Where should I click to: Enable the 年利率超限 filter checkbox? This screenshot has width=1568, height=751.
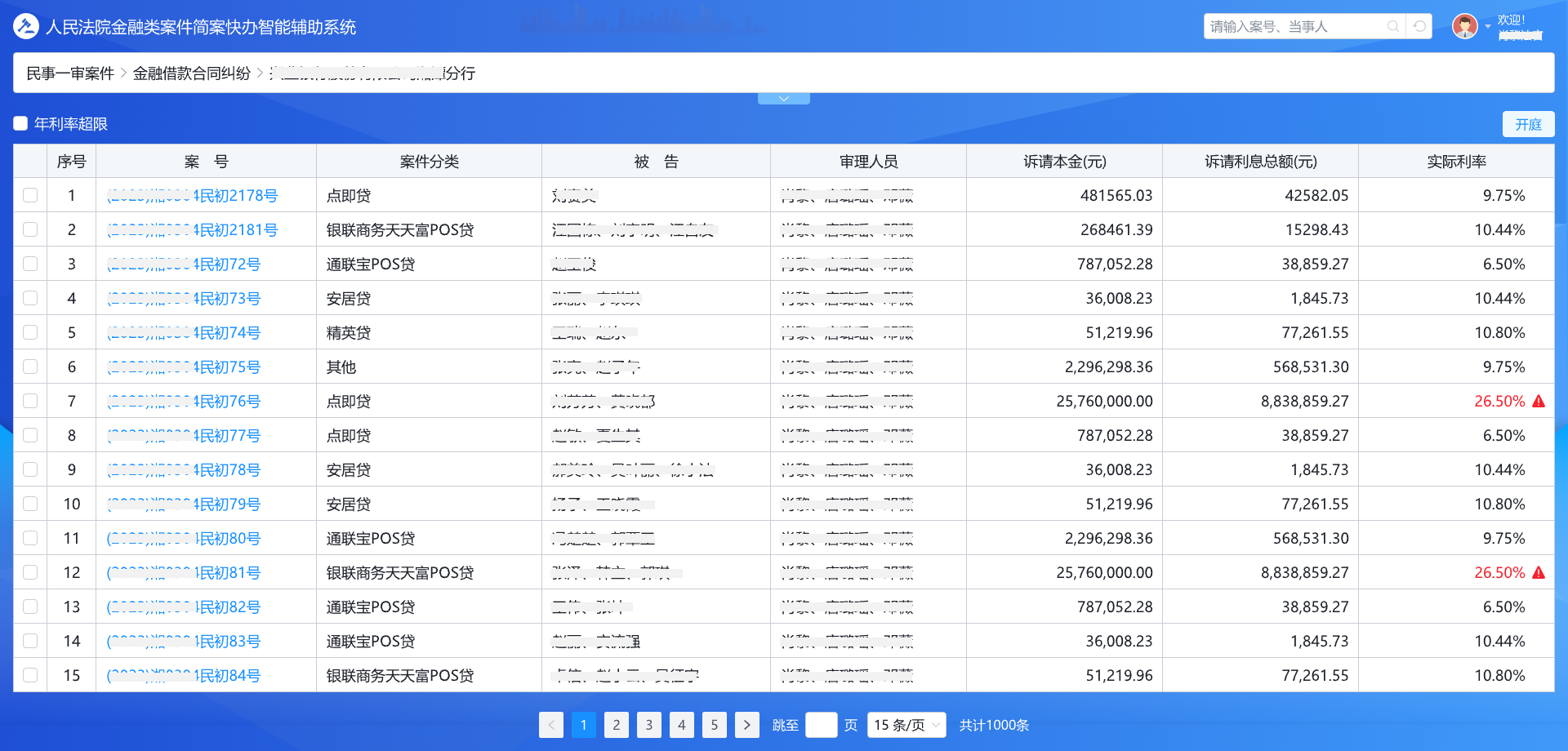[21, 124]
